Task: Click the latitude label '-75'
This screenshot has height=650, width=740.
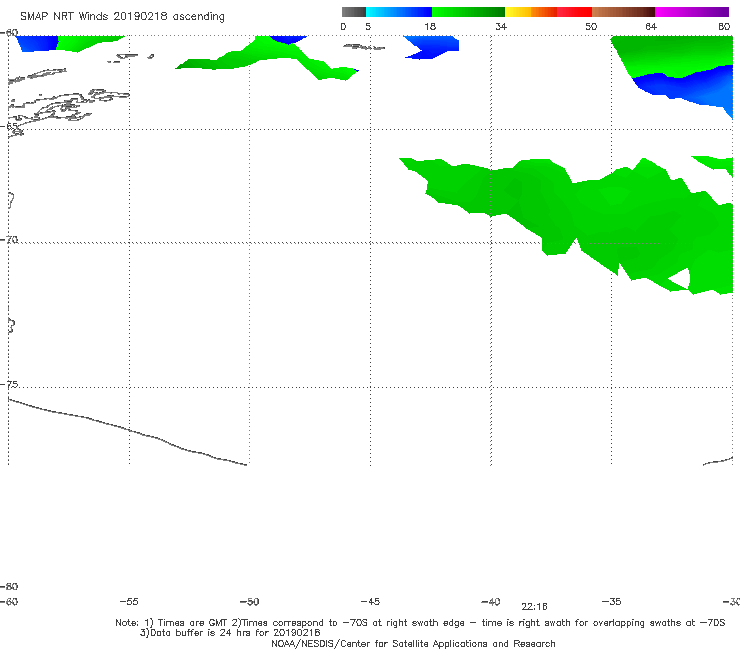Action: click(x=9, y=385)
